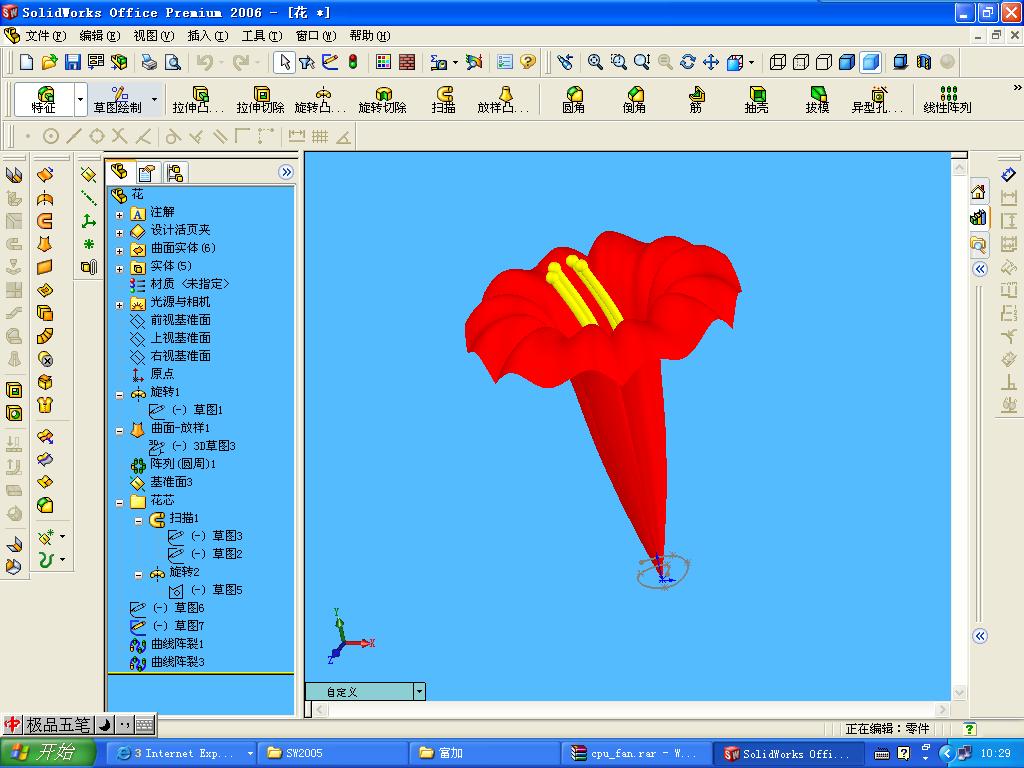
Task: Click the New document icon
Action: click(26, 62)
